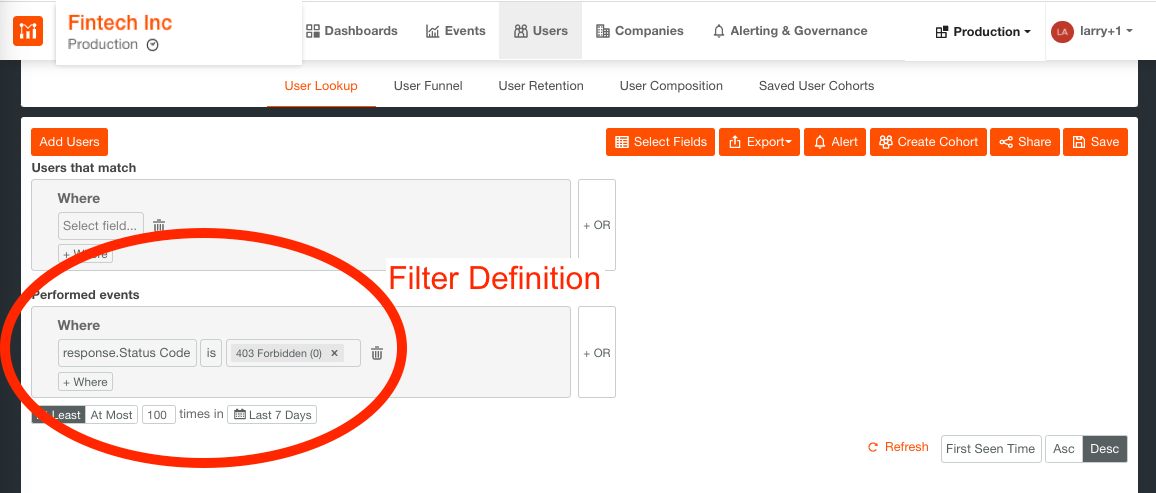Delete the Performed events filter row
1156x493 pixels.
pyautogui.click(x=377, y=353)
